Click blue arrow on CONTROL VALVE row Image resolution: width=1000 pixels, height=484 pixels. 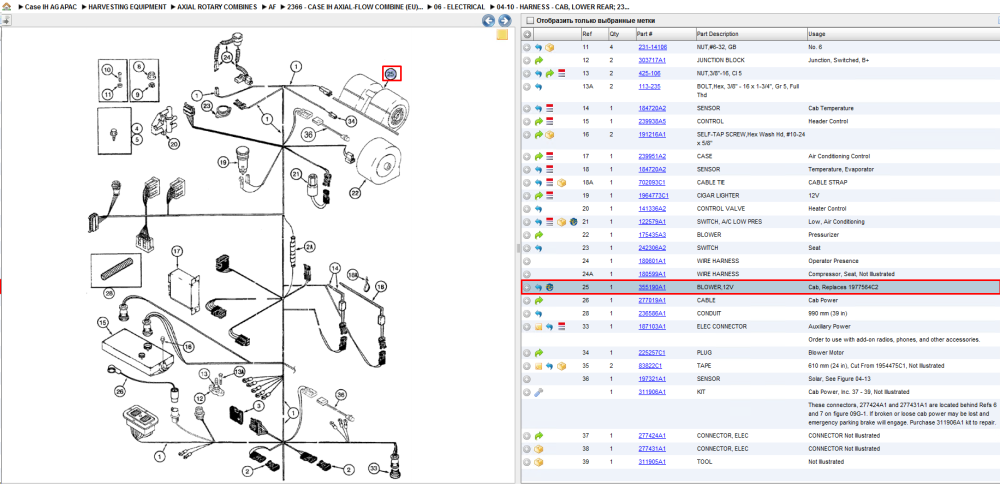(538, 209)
